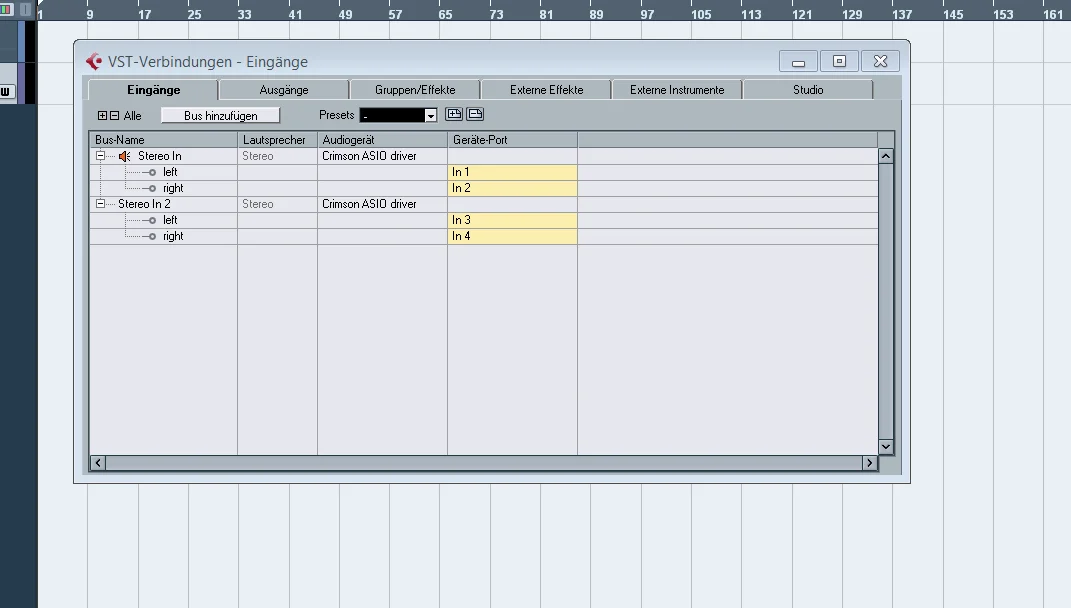Switch to the Ausgänge tab

pyautogui.click(x=284, y=89)
